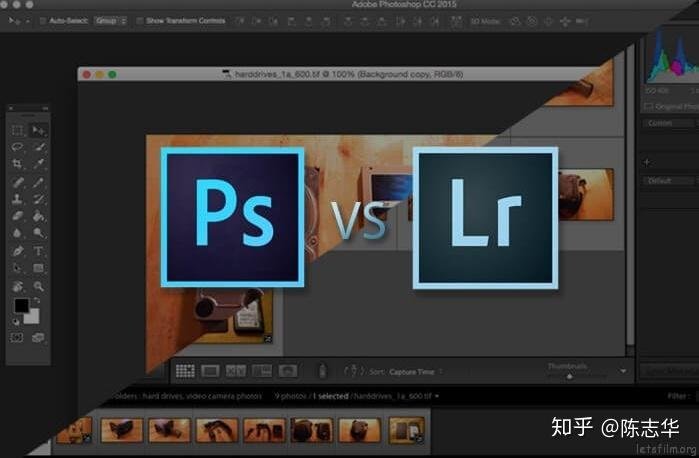Viewport: 699px width, 458px height.
Task: Click the Align top edges icon
Action: 239,21
